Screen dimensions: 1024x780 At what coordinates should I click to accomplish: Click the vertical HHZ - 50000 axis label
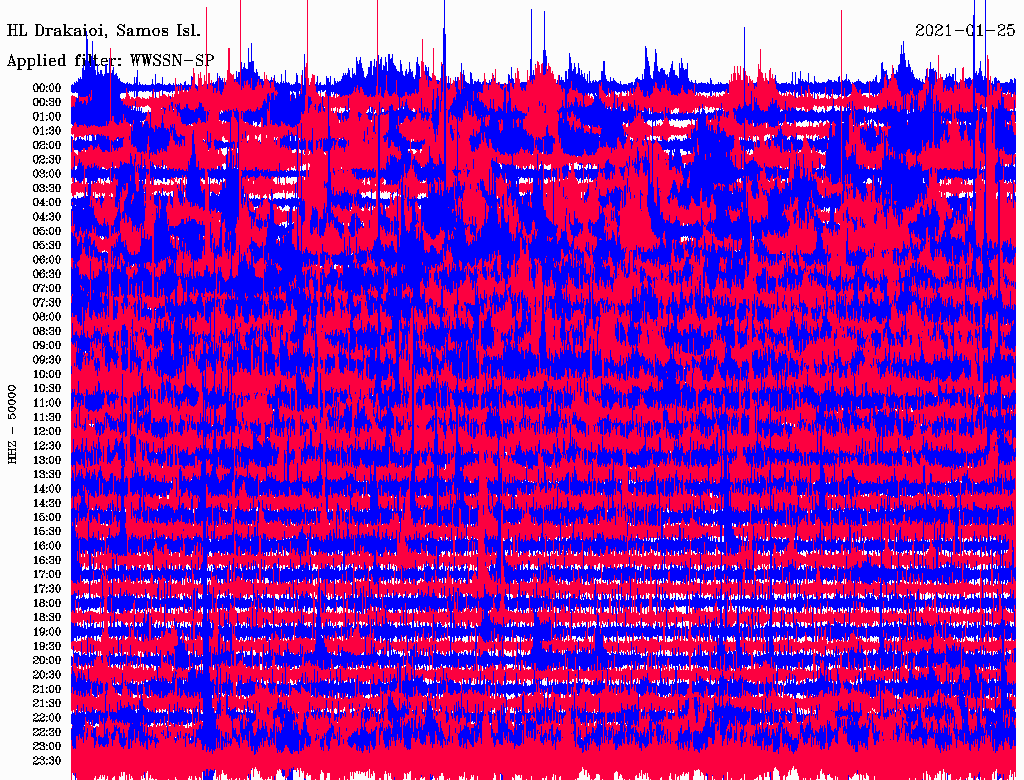tap(13, 423)
